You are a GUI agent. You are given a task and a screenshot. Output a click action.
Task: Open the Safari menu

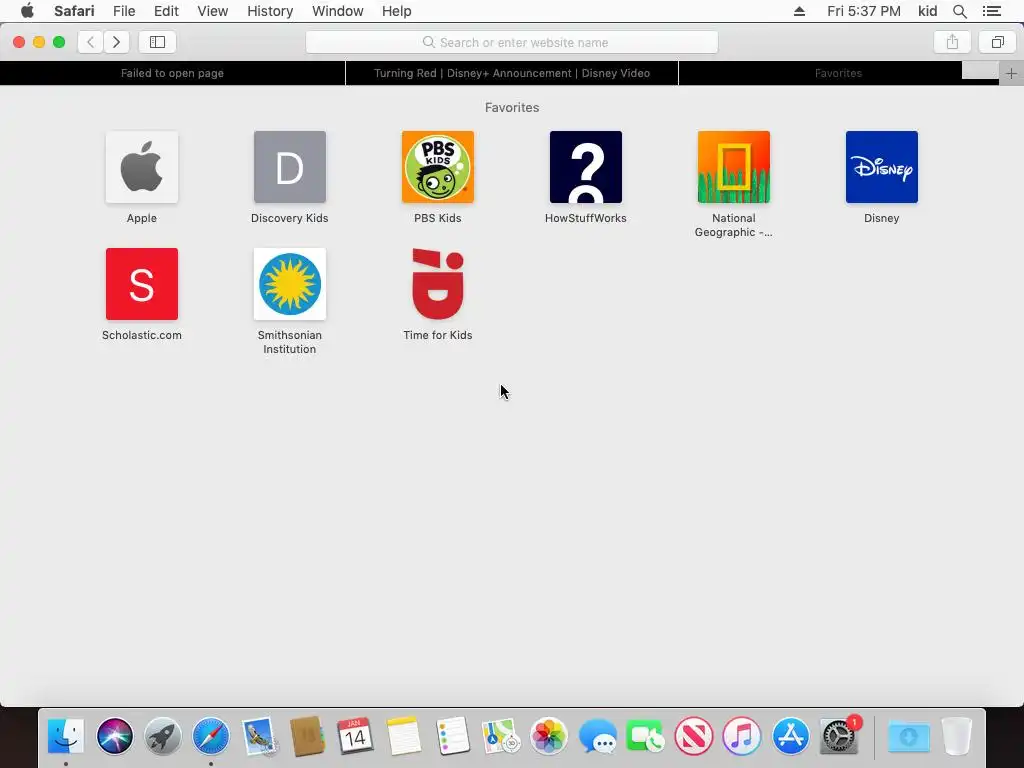[74, 11]
